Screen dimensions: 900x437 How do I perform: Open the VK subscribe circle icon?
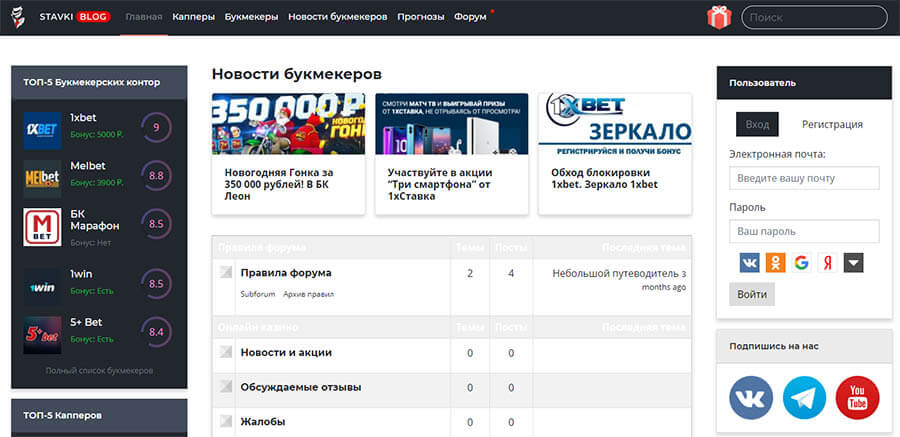pos(751,398)
